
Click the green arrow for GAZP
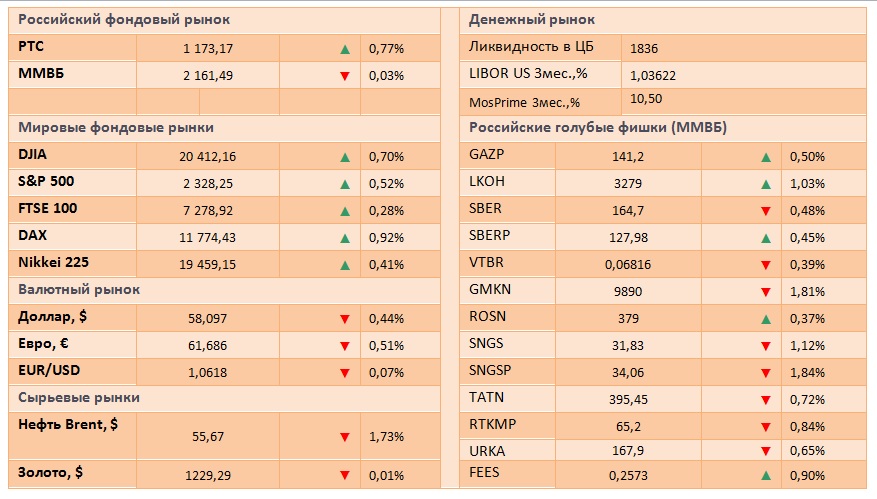766,157
